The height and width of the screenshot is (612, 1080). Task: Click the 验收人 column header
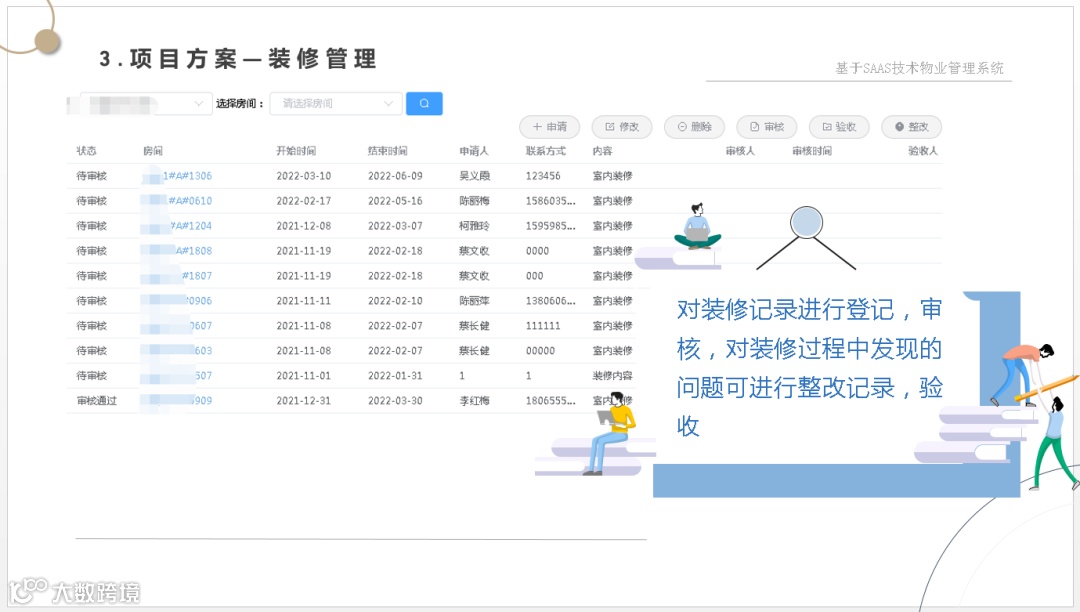click(923, 151)
